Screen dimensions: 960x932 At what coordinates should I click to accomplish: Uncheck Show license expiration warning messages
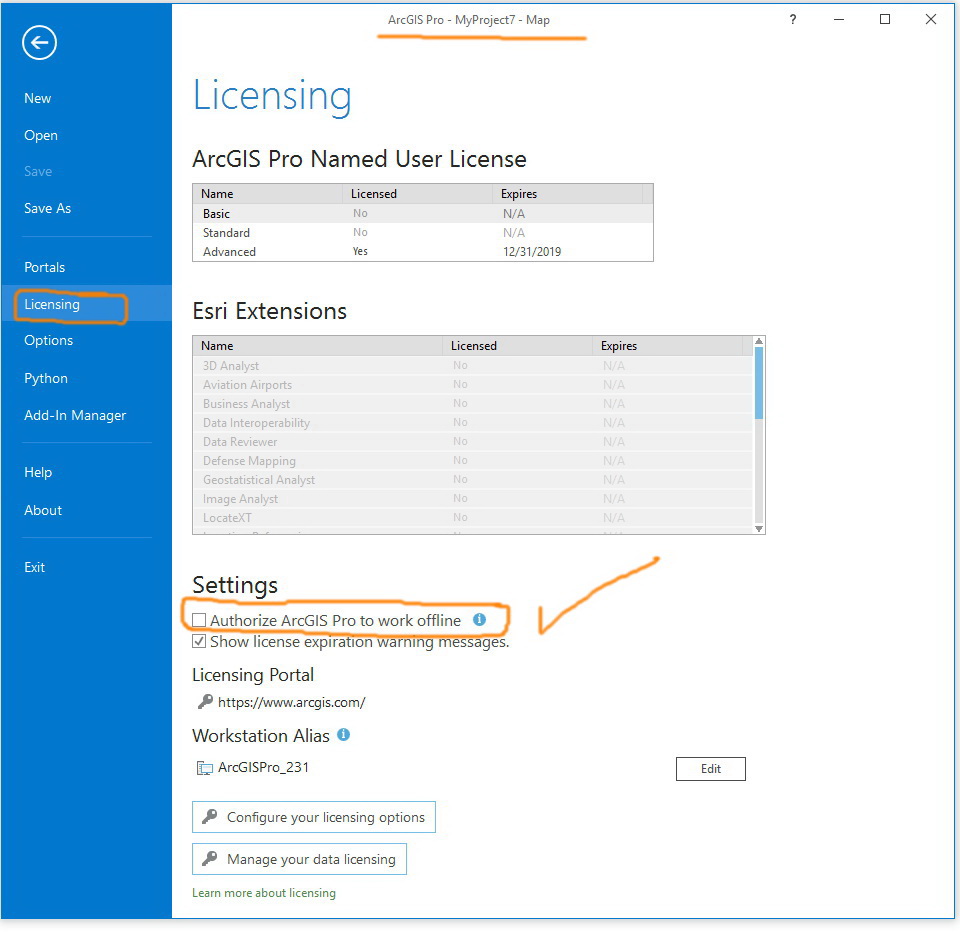tap(199, 641)
